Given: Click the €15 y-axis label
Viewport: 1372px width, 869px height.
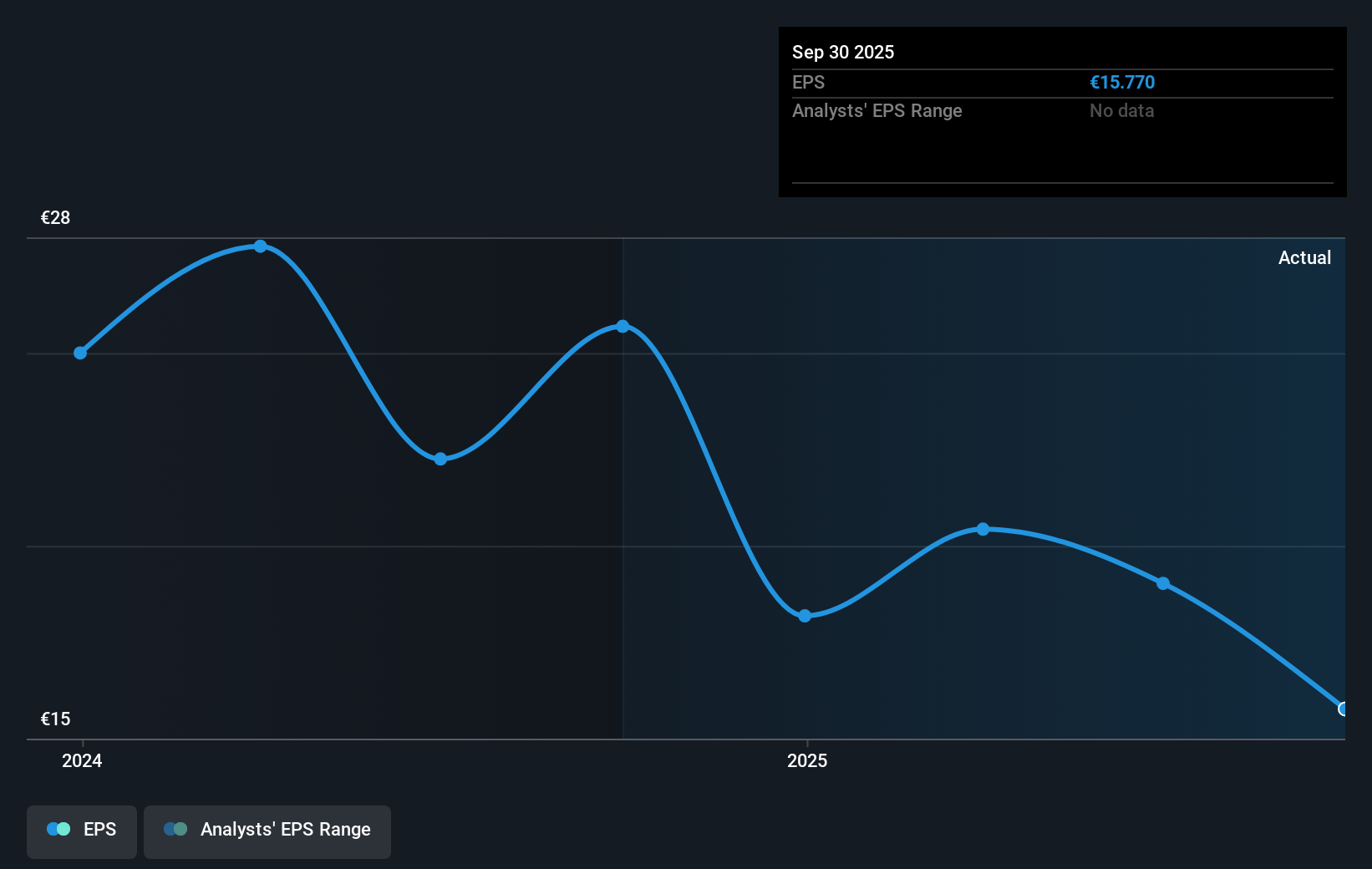Looking at the screenshot, I should pos(56,719).
